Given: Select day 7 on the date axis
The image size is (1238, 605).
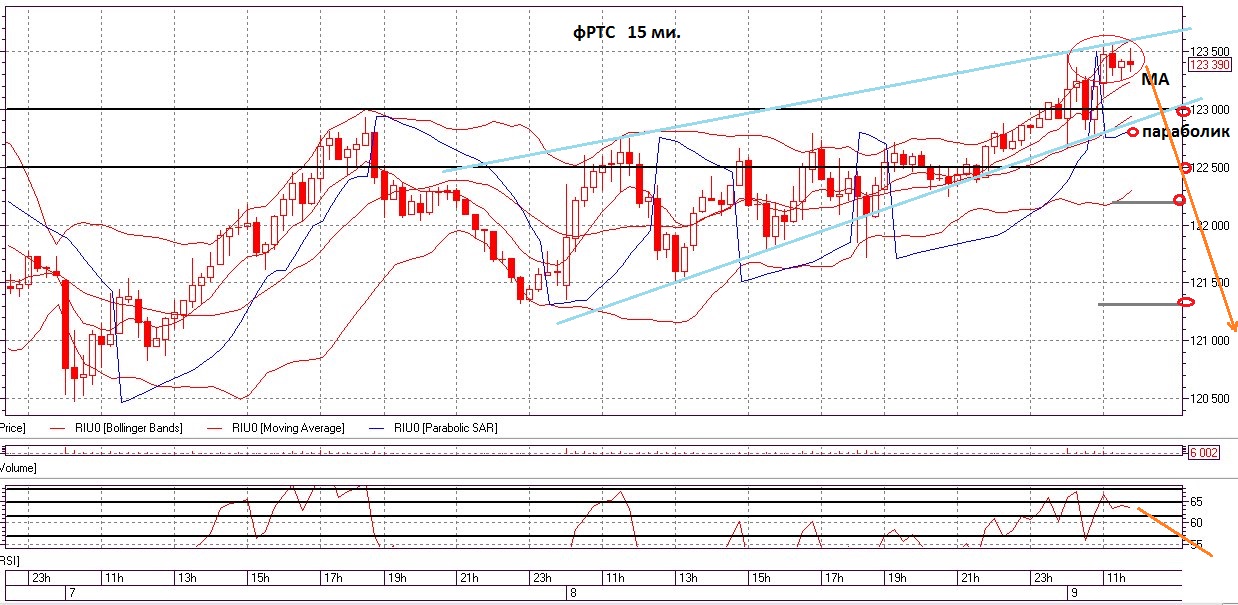Looking at the screenshot, I should (x=70, y=592).
